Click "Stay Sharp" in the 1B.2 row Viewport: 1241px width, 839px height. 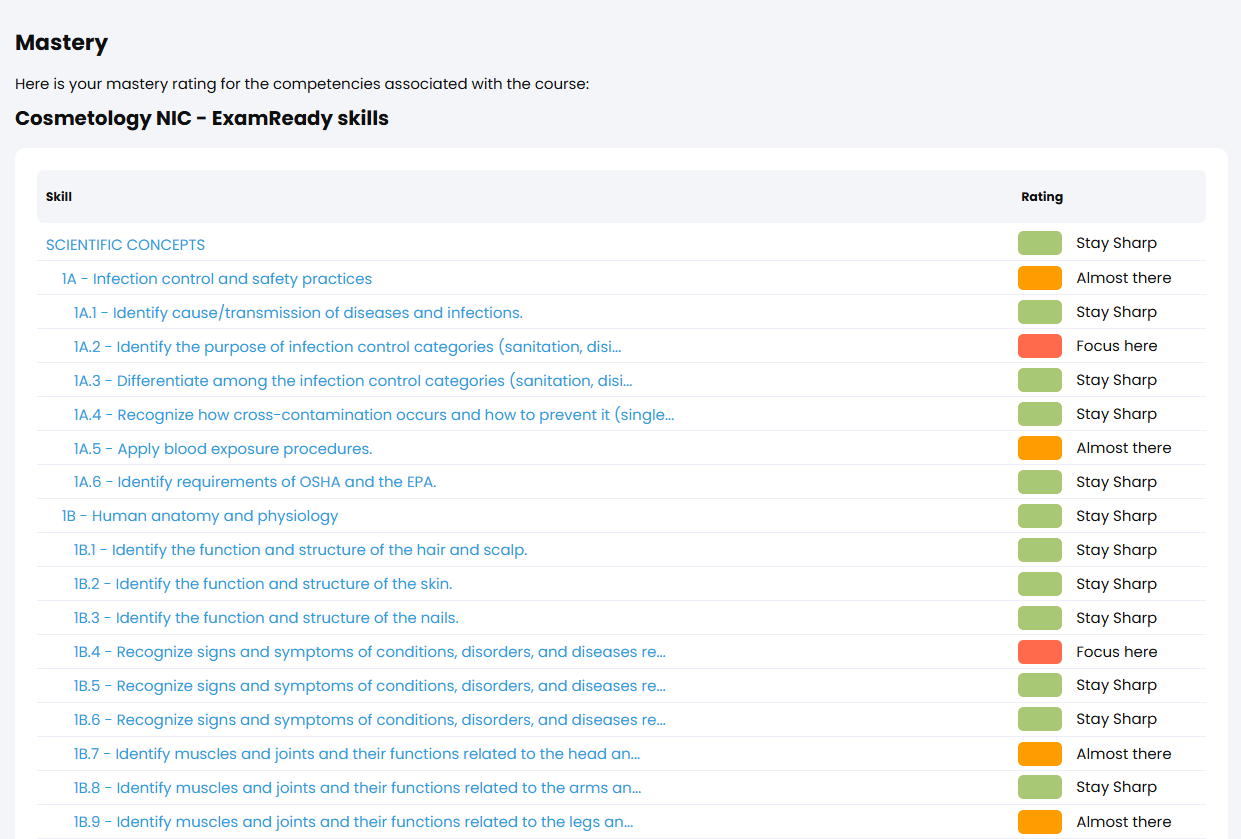(x=1116, y=584)
